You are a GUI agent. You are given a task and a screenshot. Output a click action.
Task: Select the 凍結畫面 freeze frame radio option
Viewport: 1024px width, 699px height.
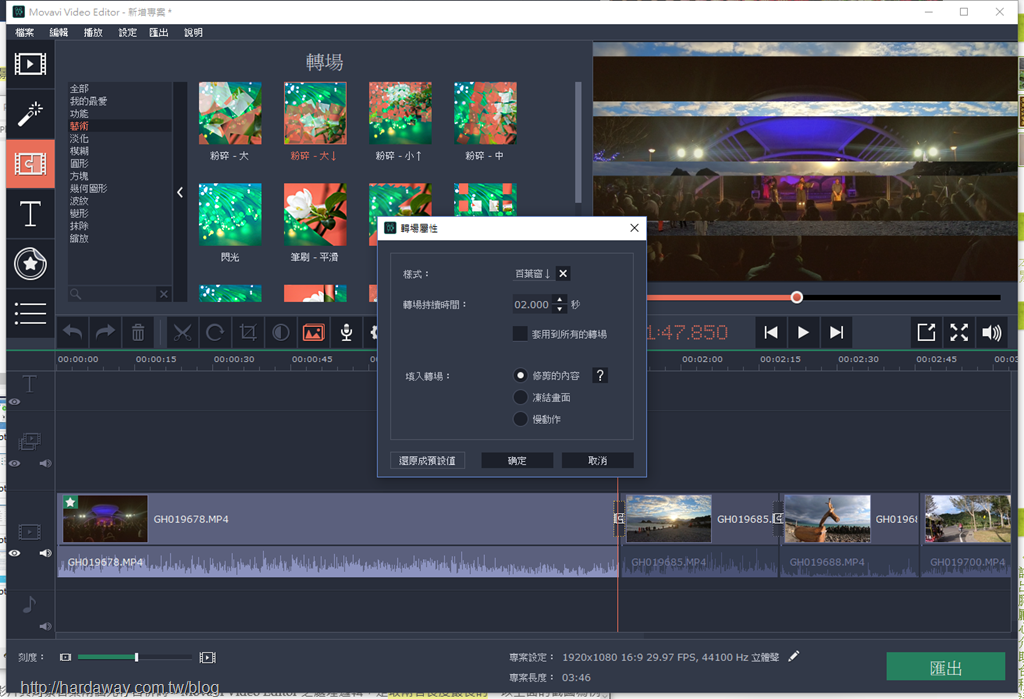(x=520, y=397)
